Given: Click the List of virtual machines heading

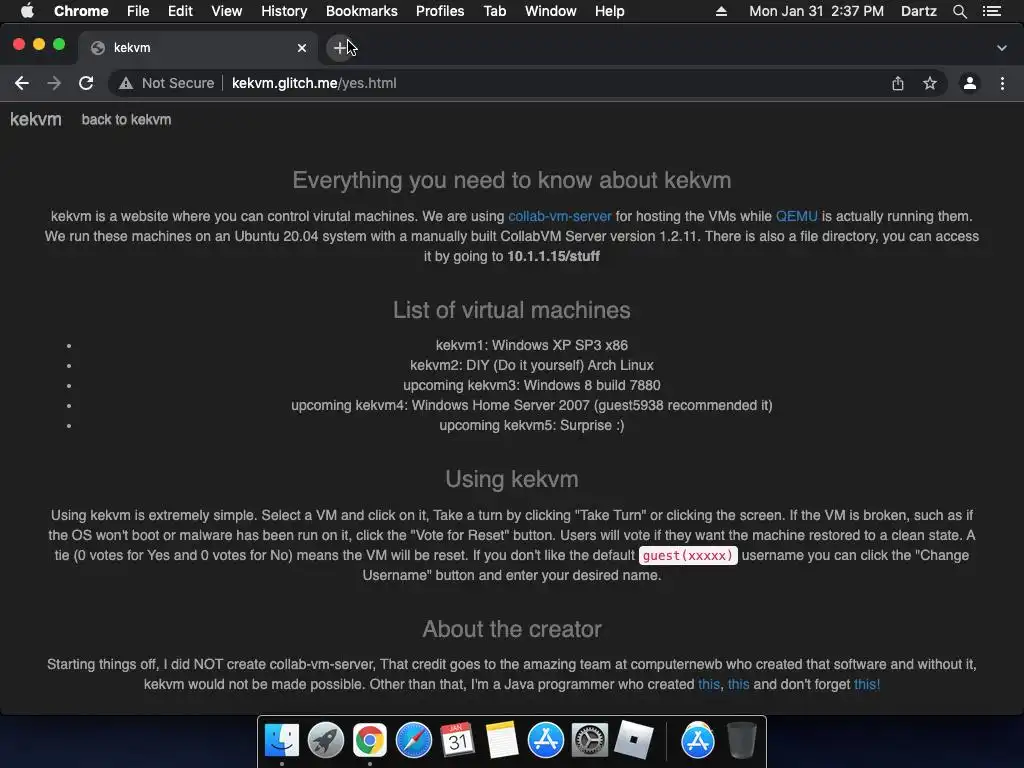Looking at the screenshot, I should [x=511, y=310].
